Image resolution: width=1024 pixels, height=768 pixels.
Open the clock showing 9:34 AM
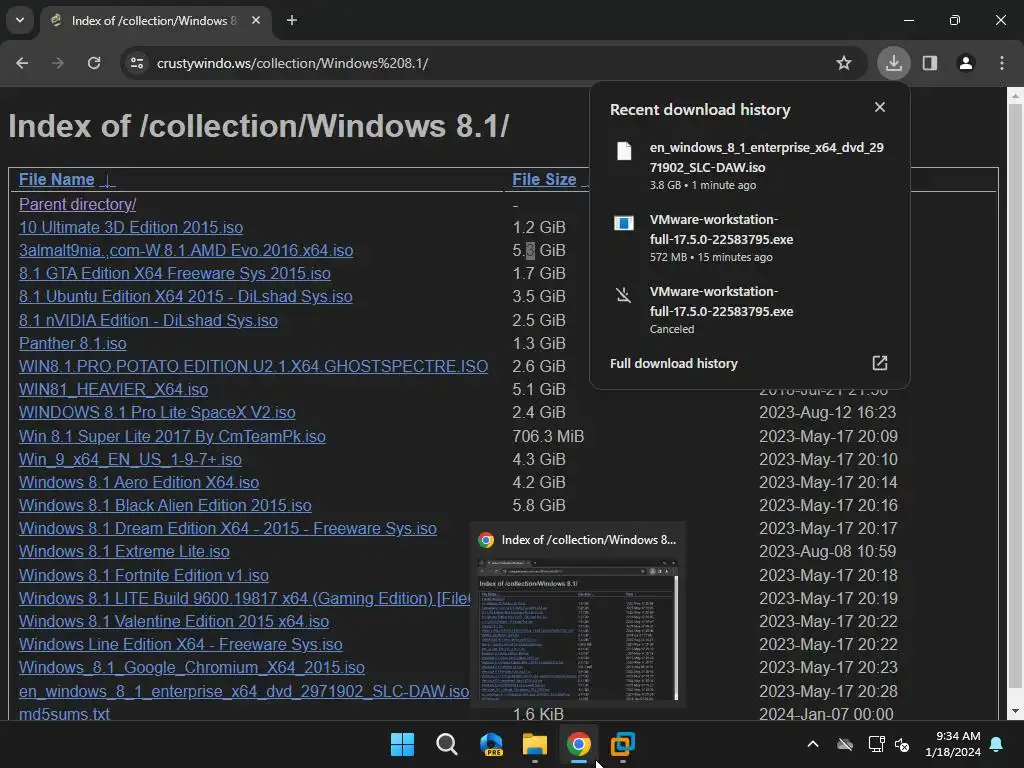click(x=953, y=744)
